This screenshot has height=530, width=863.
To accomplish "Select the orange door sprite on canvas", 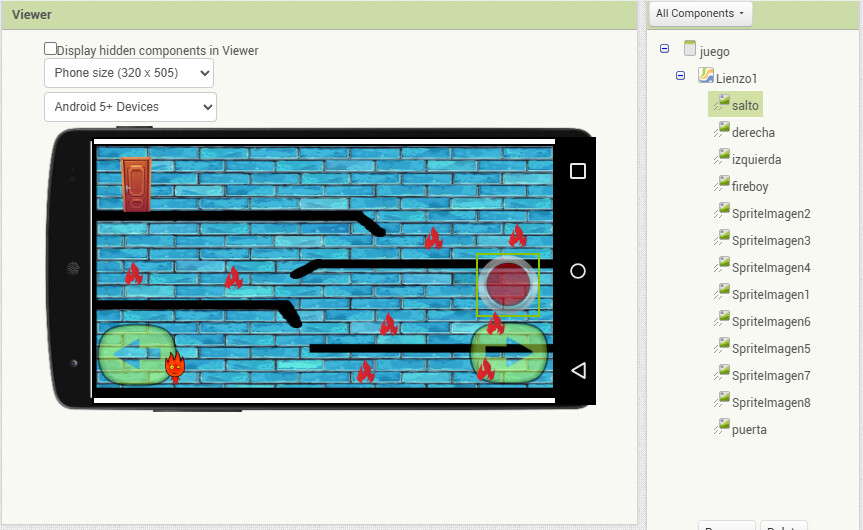I will point(136,184).
